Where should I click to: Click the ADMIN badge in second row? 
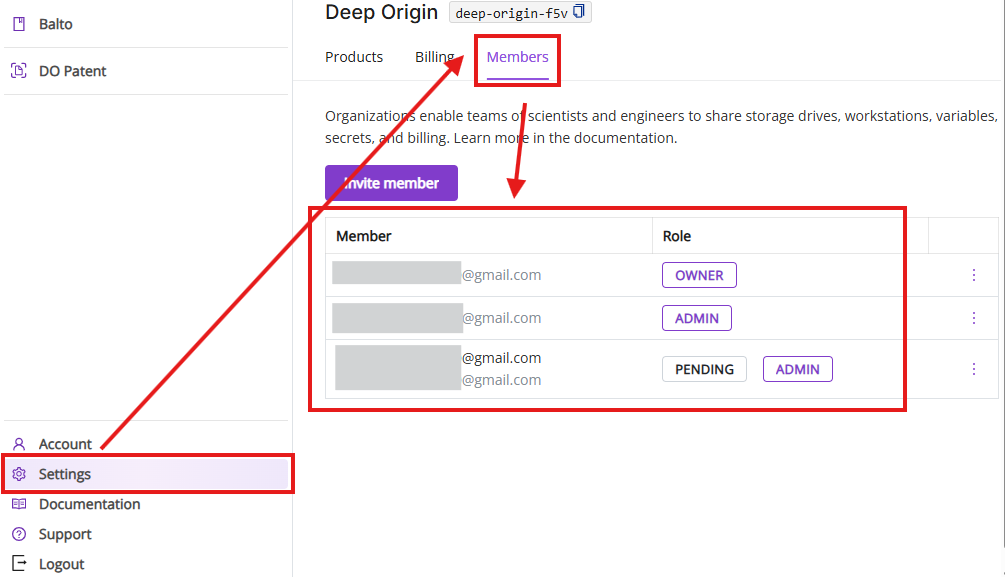pyautogui.click(x=697, y=318)
